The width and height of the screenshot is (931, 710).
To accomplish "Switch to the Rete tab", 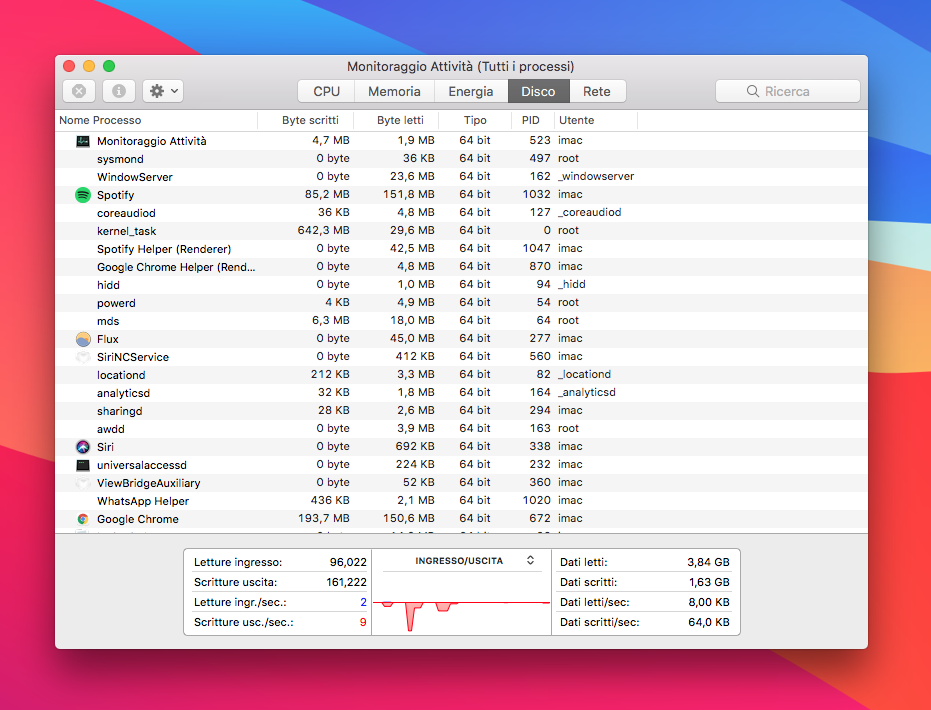I will point(597,91).
